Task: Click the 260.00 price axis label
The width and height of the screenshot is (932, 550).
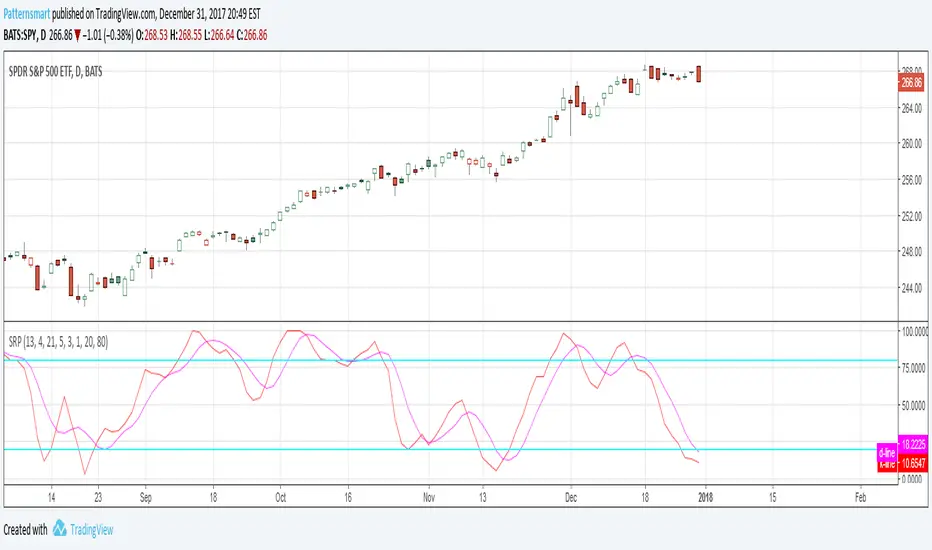Action: click(x=911, y=144)
